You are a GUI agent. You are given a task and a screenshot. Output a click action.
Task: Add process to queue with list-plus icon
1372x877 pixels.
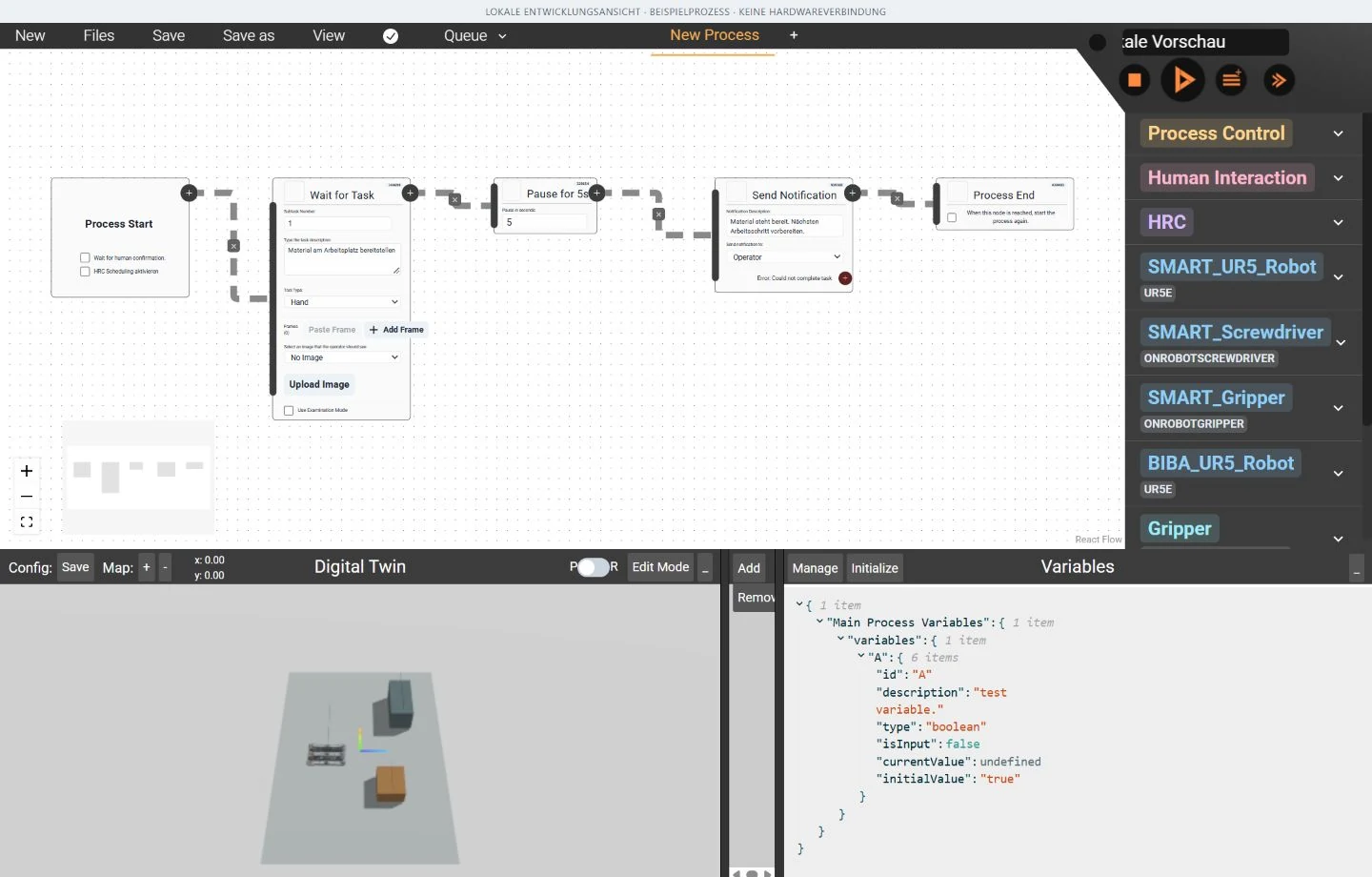pyautogui.click(x=1232, y=80)
